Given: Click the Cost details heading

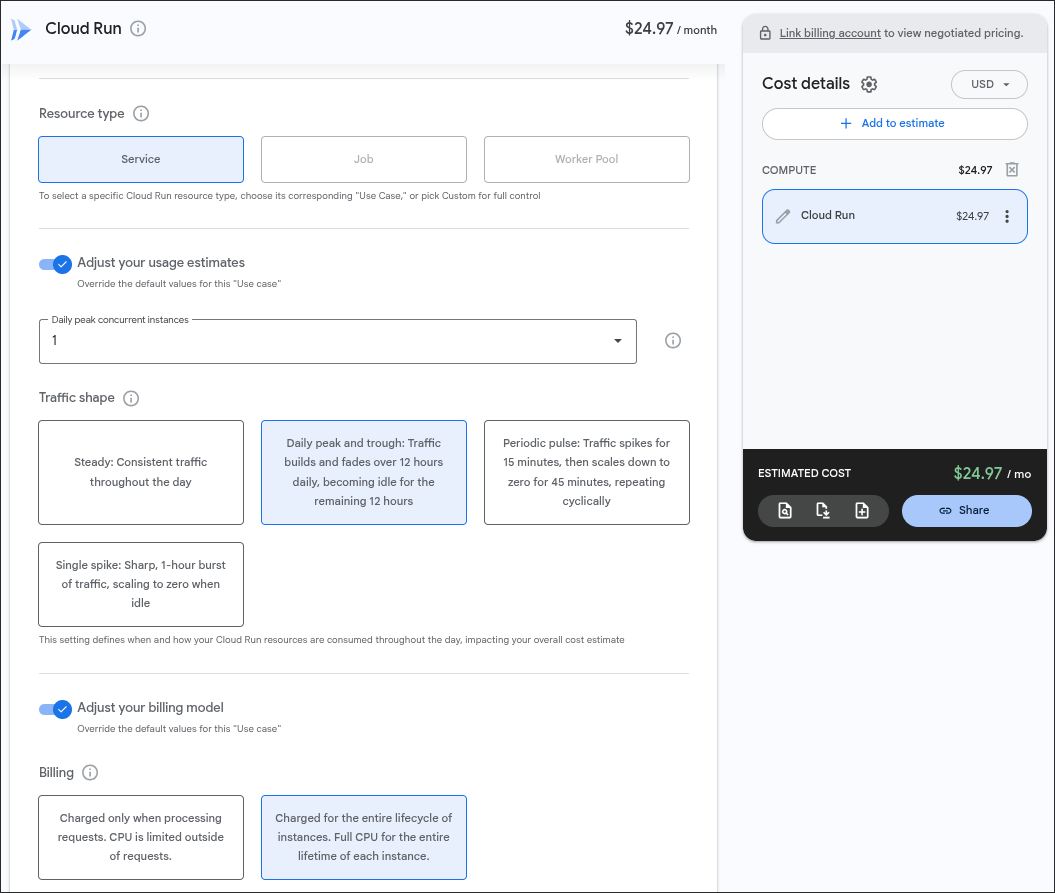Looking at the screenshot, I should point(805,83).
